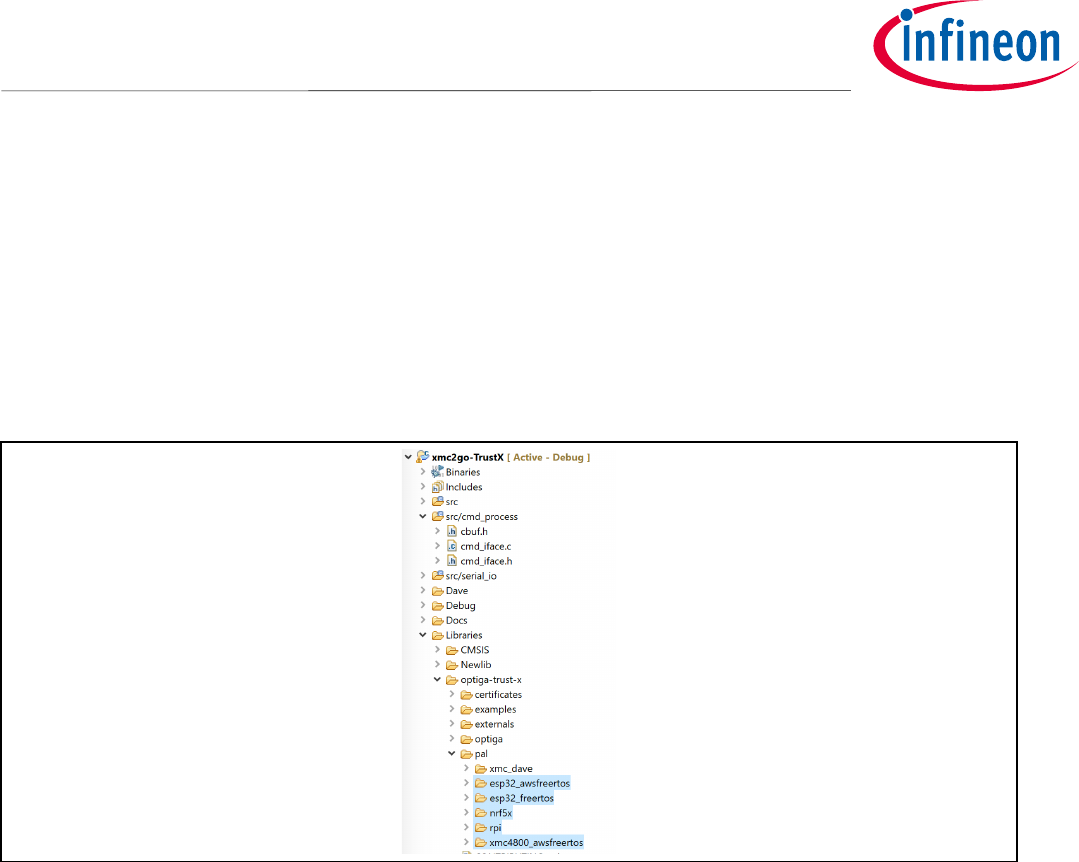Viewport: 1079px width, 862px height.
Task: Expand the Binaries node
Action: click(423, 472)
